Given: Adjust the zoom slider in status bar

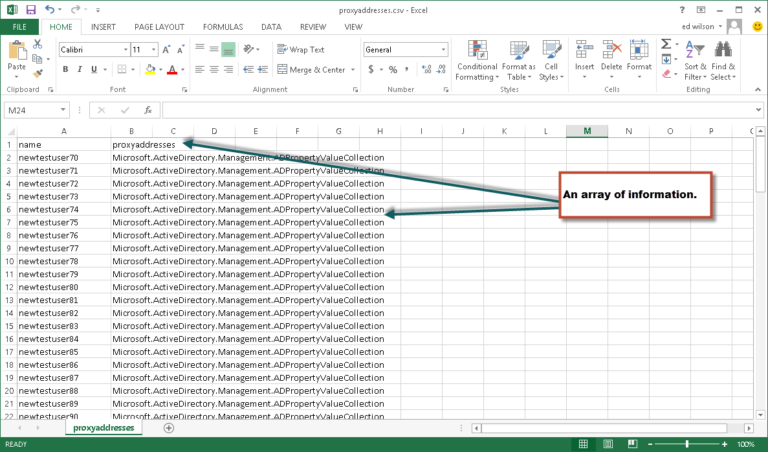Looking at the screenshot, I should click(x=687, y=443).
